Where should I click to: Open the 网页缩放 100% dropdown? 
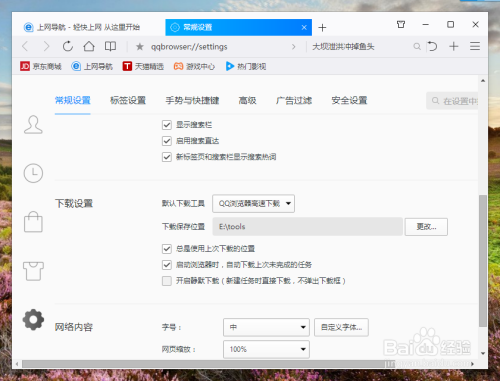pyautogui.click(x=266, y=349)
